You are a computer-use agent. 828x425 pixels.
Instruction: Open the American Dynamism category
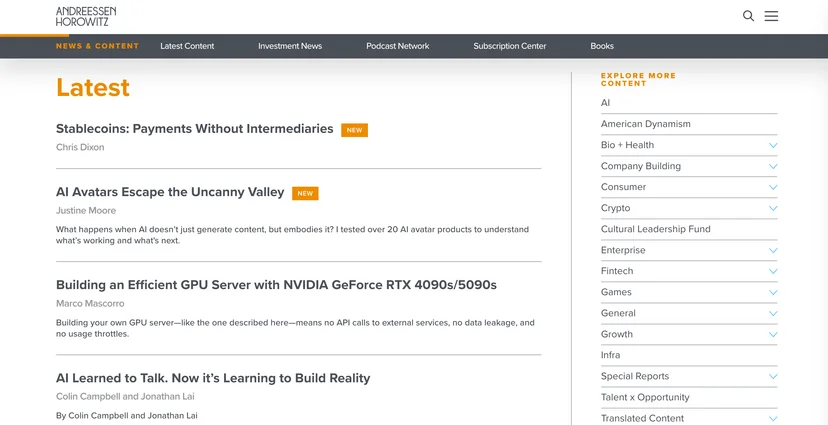645,124
